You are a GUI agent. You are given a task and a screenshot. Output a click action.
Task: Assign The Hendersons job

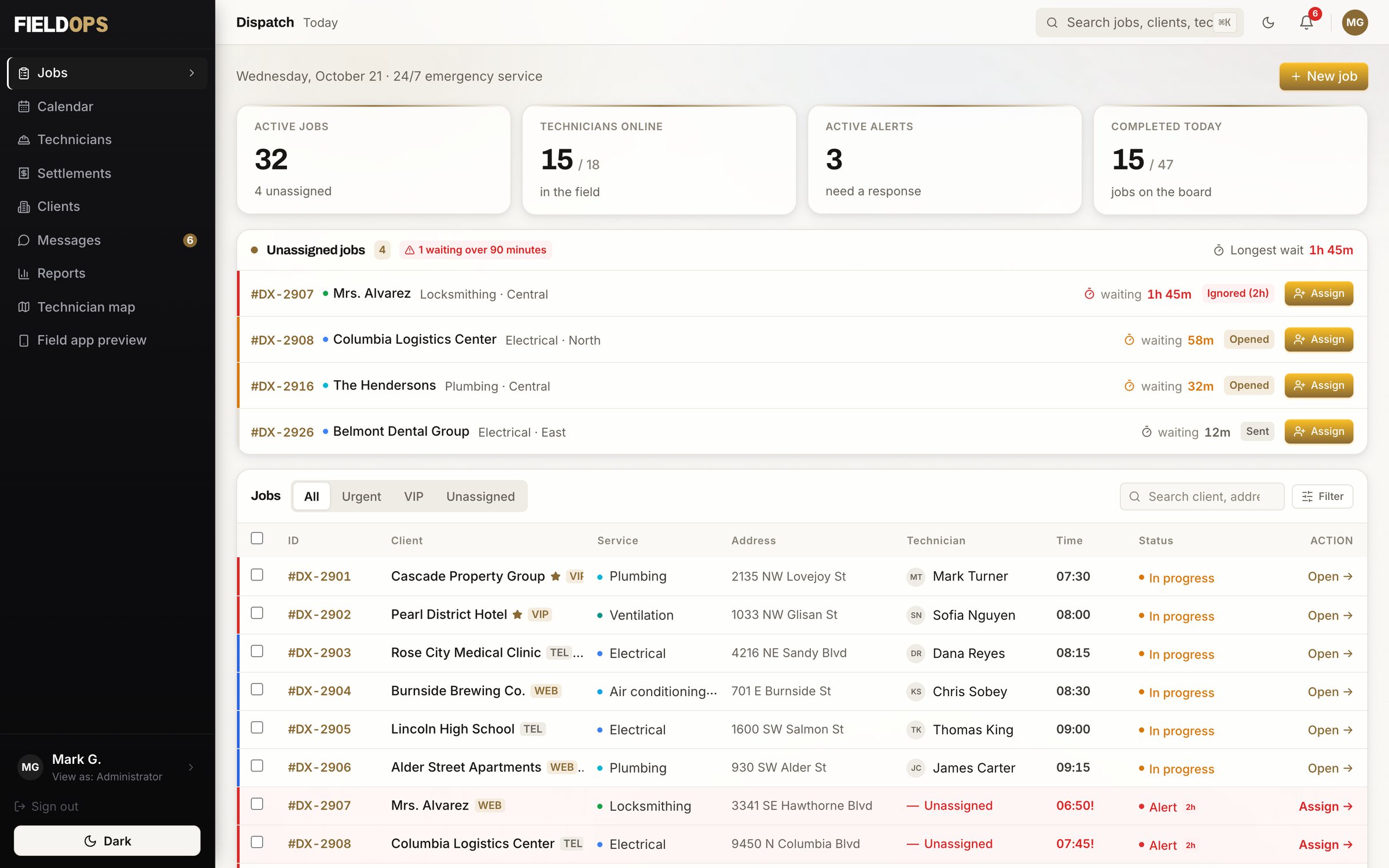pos(1319,385)
